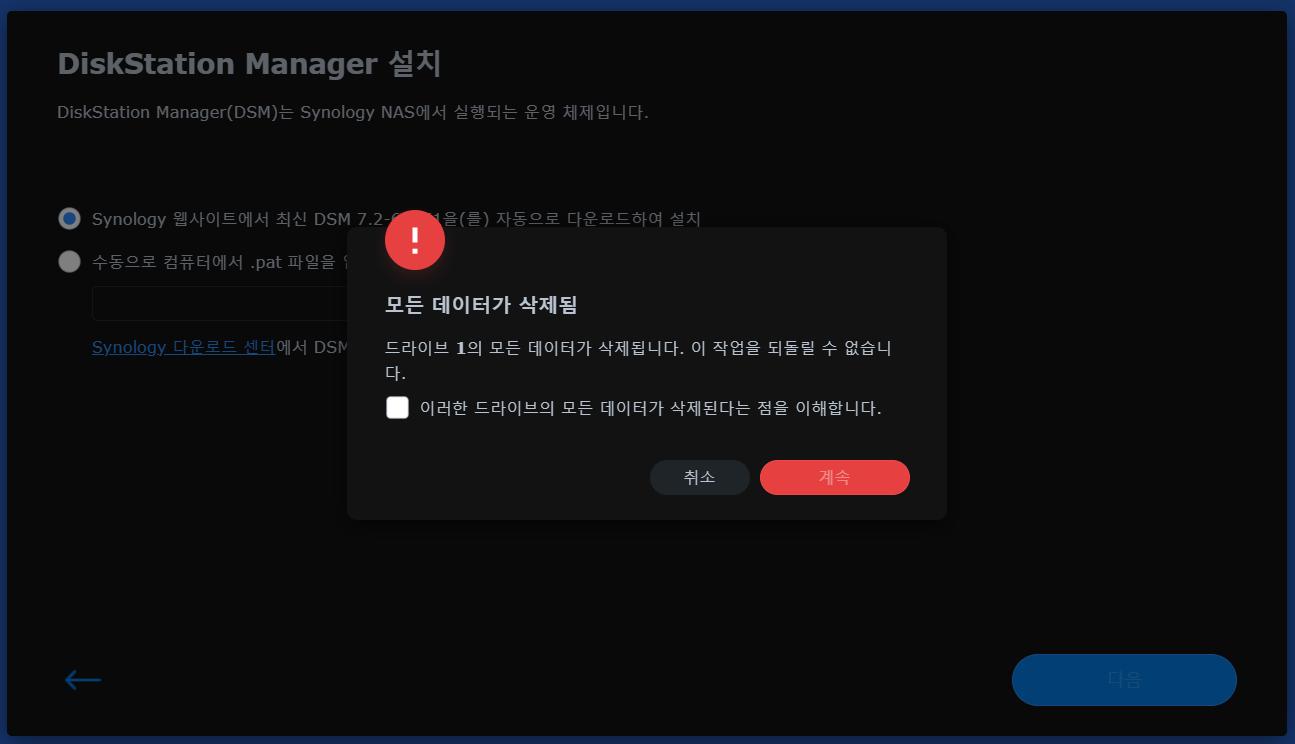
Task: Click the Synology 웹사이트 automatic install option label
Action: (x=396, y=219)
